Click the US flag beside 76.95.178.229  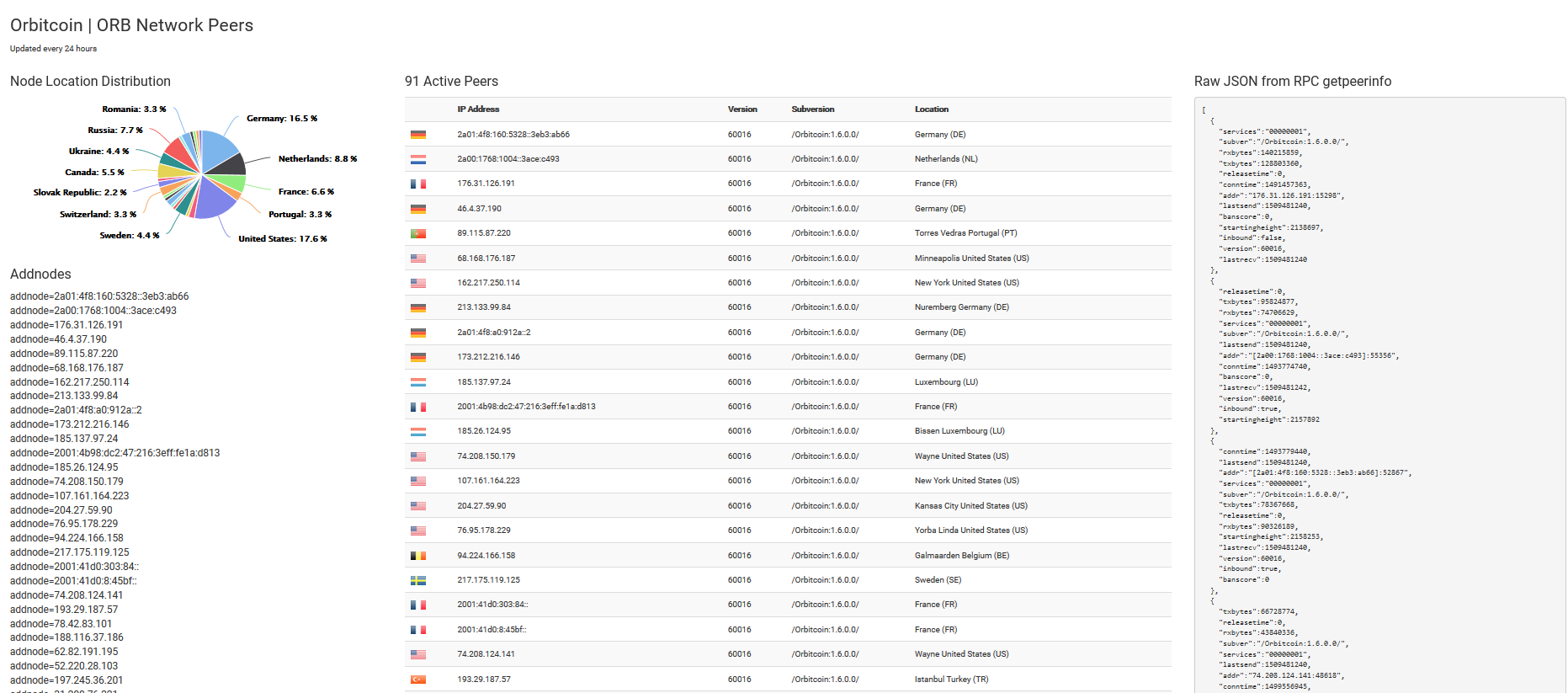(418, 530)
